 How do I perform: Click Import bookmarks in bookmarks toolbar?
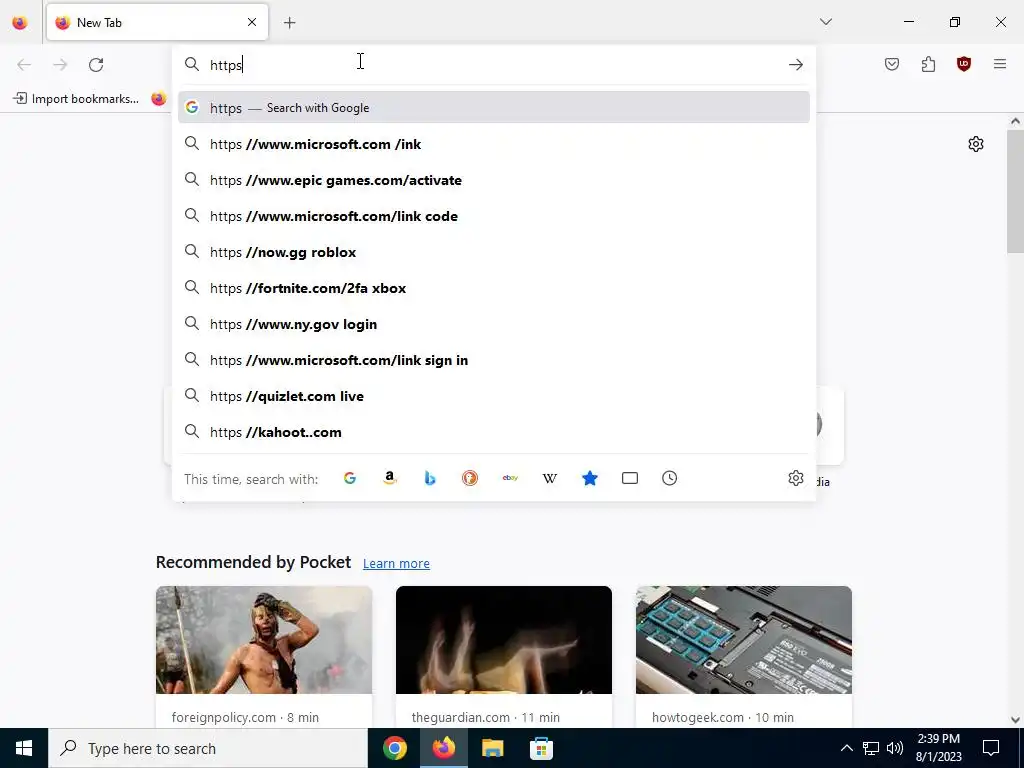76,99
